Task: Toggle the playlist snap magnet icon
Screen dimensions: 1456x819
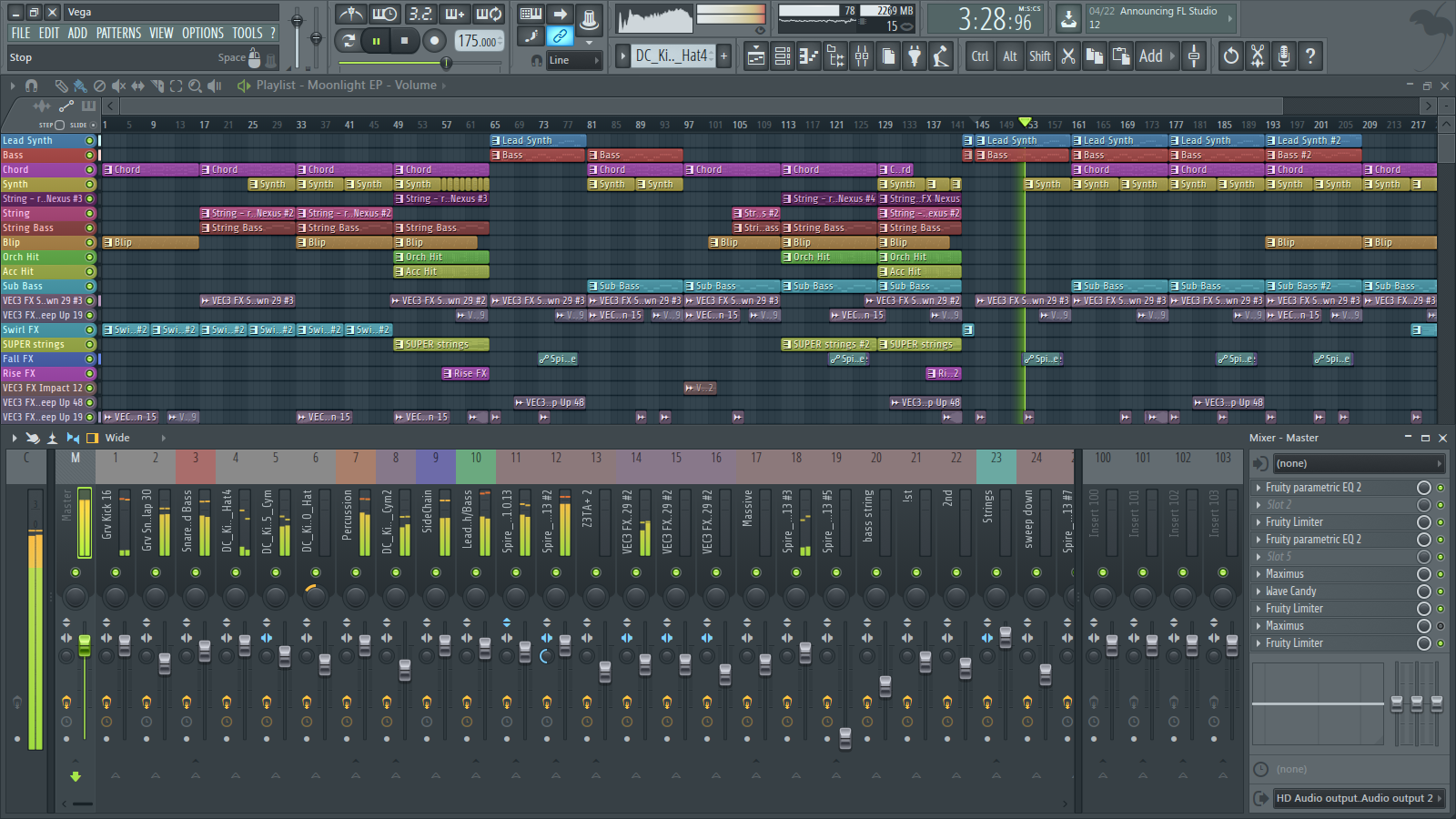Action: [31, 86]
